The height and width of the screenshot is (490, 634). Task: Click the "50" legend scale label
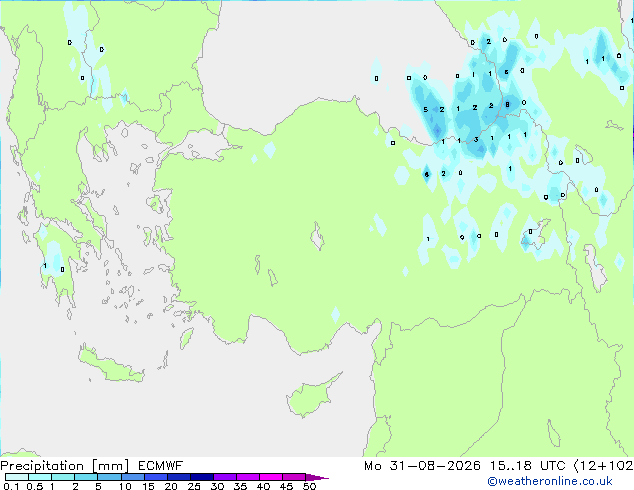tap(310, 486)
